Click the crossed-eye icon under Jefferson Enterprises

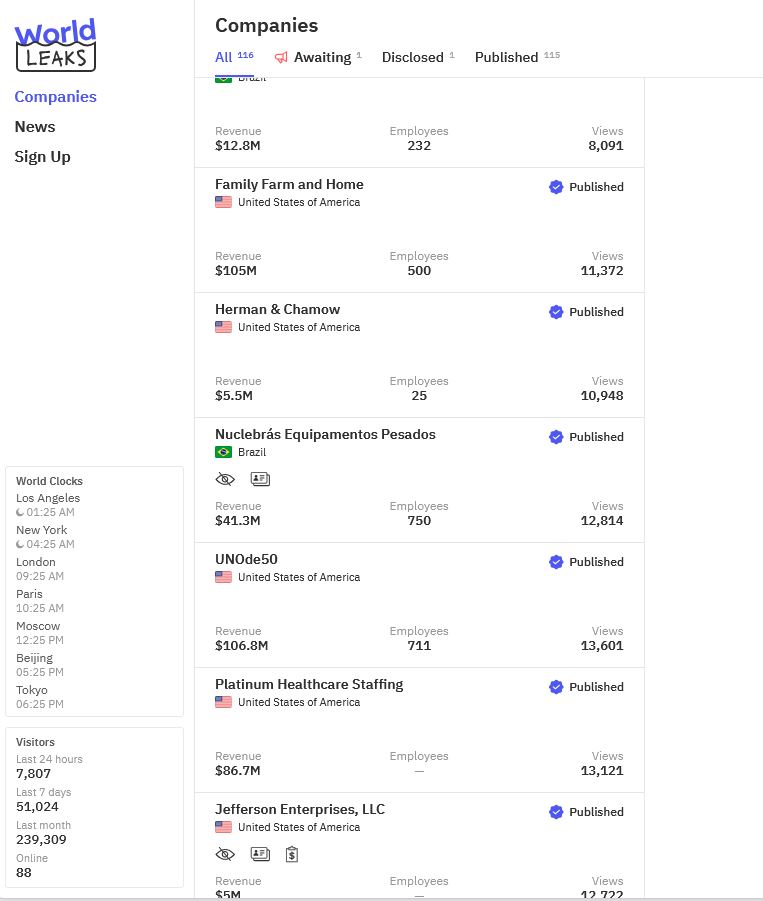[x=225, y=854]
